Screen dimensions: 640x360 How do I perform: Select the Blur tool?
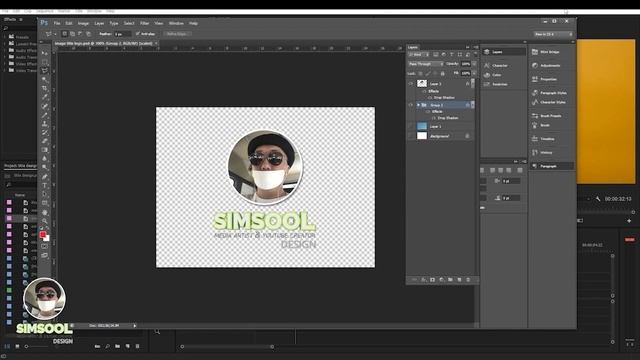pos(44,158)
